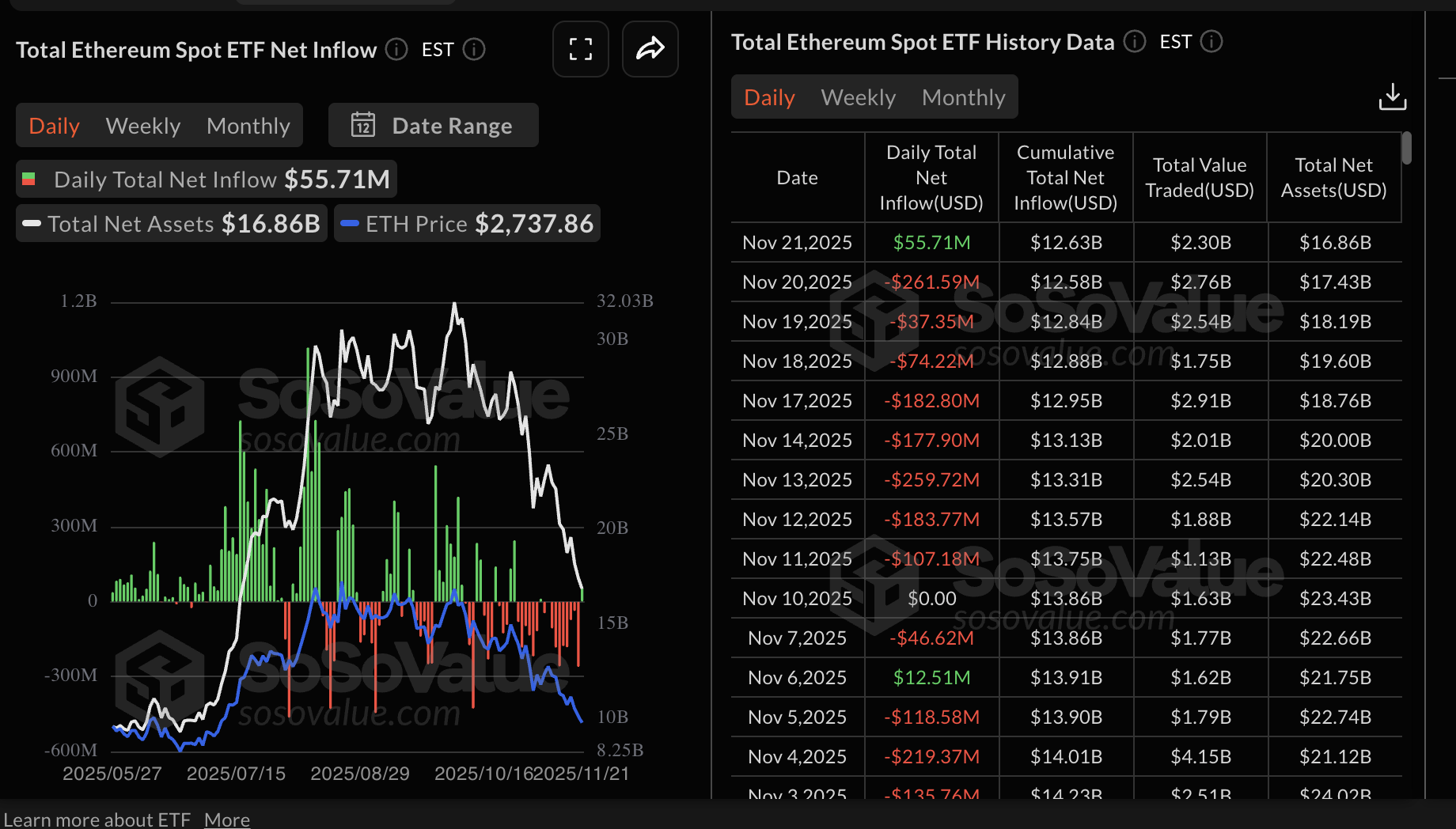1456x829 pixels.
Task: Click the More link at the bottom
Action: click(226, 820)
